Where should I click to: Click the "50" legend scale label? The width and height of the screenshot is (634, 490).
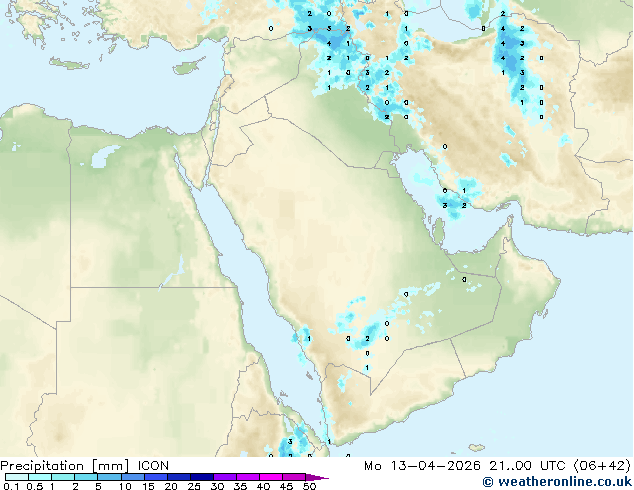[x=309, y=486]
